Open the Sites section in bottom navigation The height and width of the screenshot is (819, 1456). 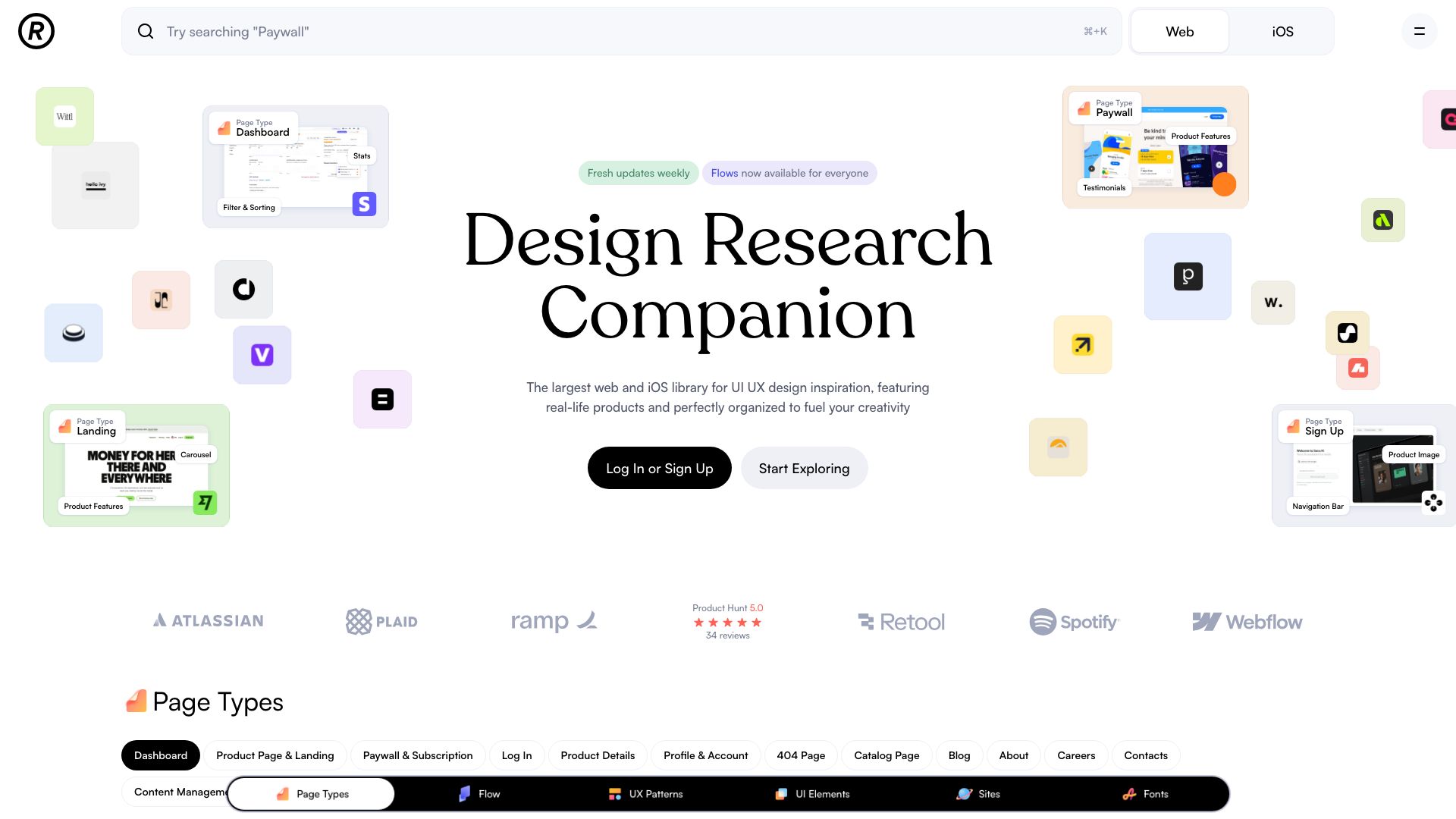[x=978, y=794]
